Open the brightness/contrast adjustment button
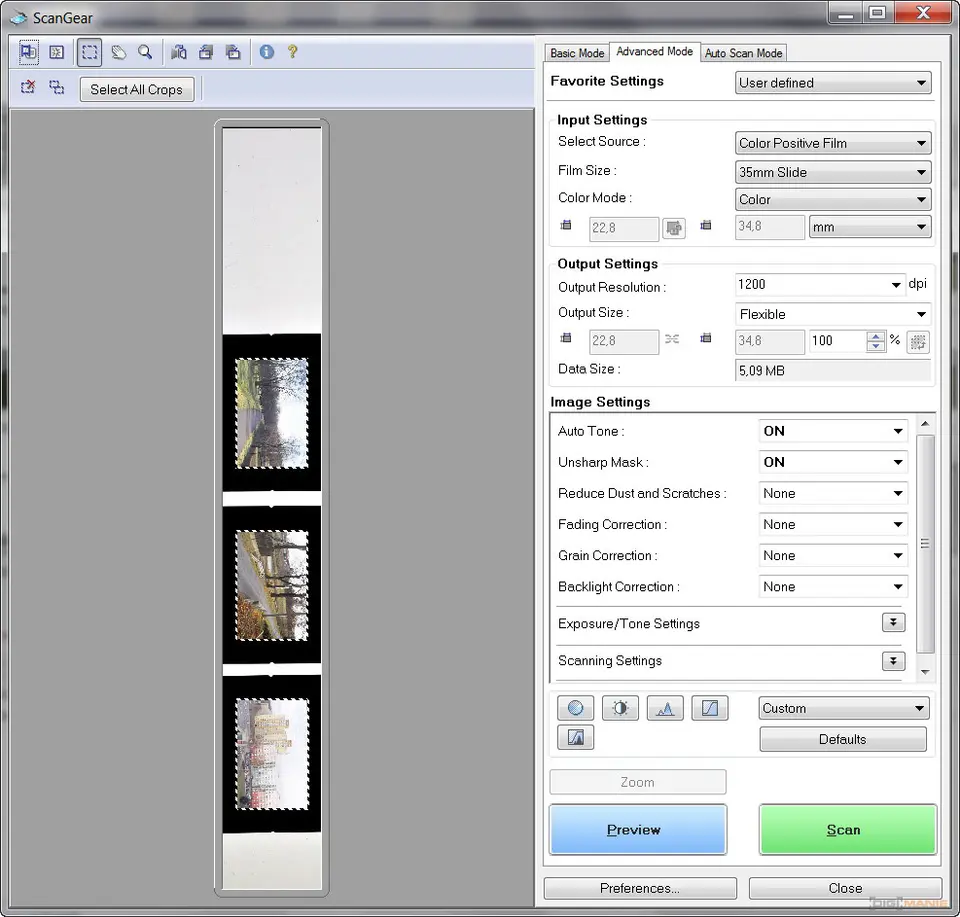The width and height of the screenshot is (960, 917). pyautogui.click(x=620, y=708)
